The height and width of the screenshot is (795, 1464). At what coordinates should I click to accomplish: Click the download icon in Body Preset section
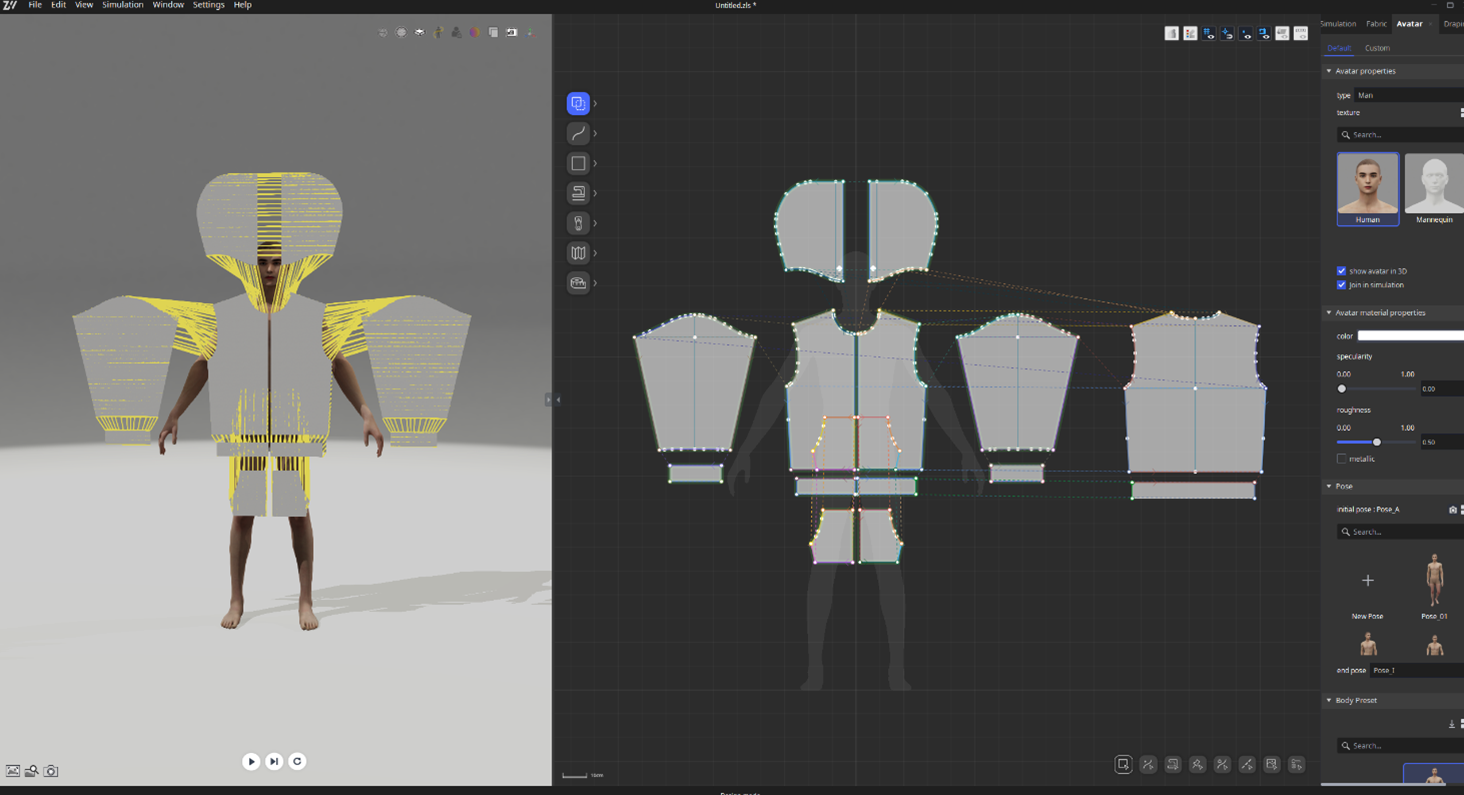click(x=1452, y=724)
